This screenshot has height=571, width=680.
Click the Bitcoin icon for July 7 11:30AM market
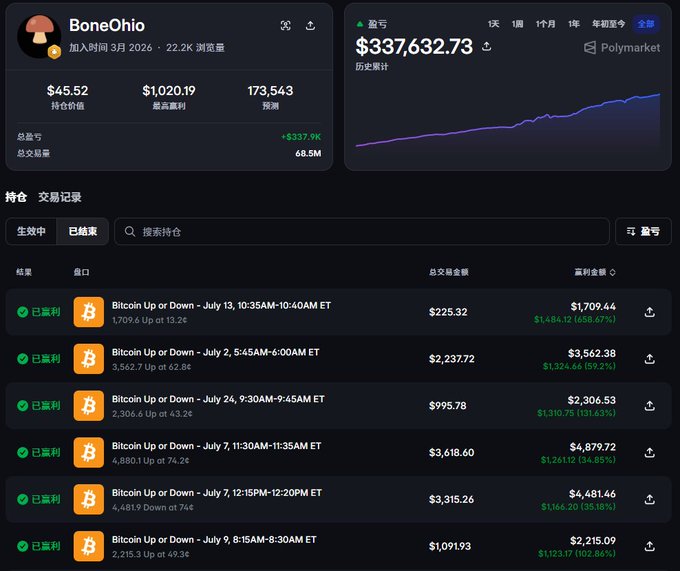(x=88, y=452)
